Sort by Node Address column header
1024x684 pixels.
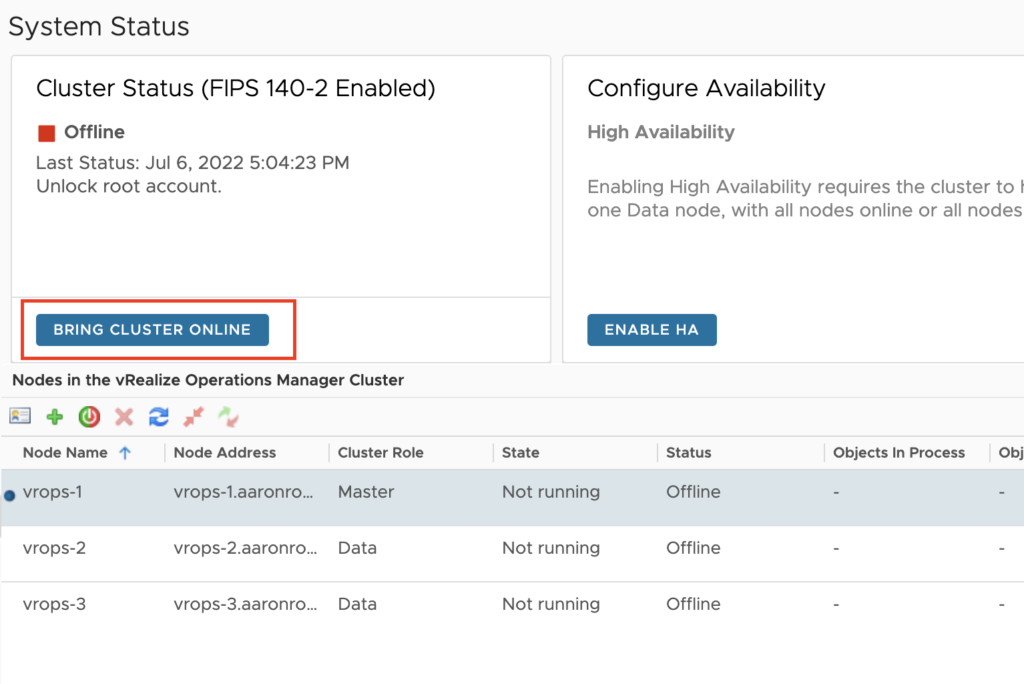(224, 453)
